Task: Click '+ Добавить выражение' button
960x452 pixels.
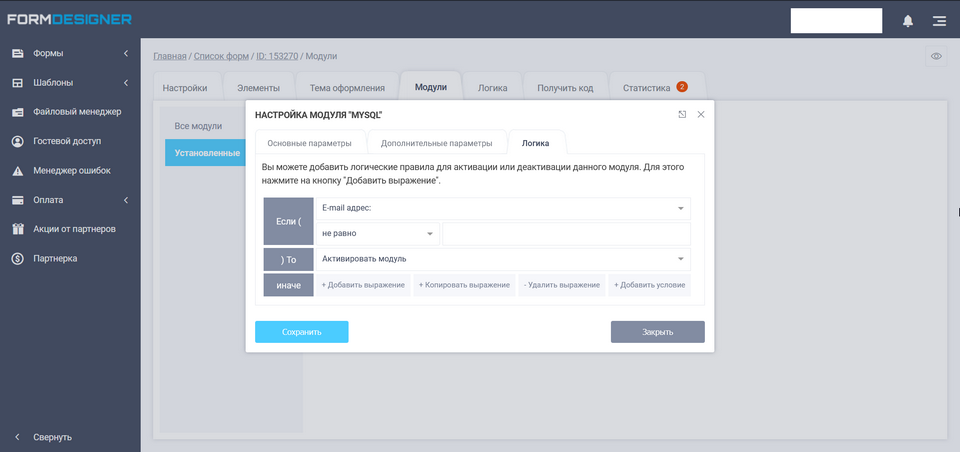Action: click(363, 285)
